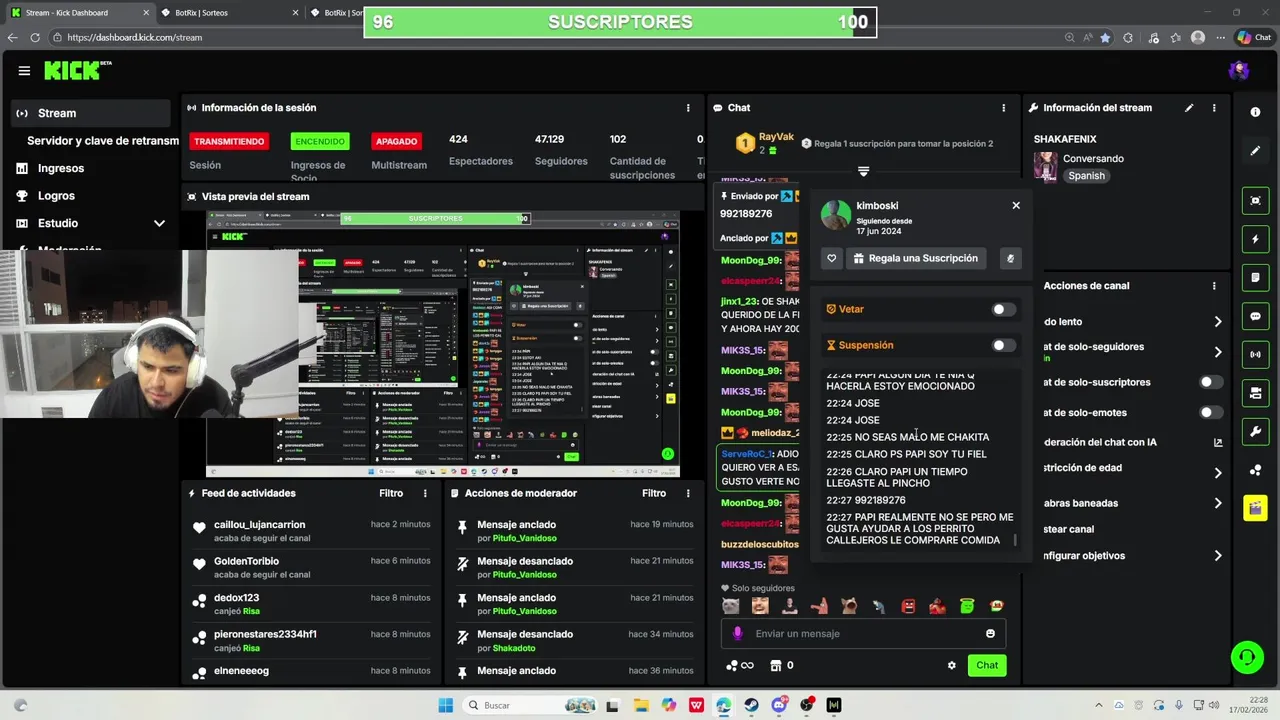1280x720 pixels.
Task: Open the Información de la sesión options menu
Action: point(688,108)
